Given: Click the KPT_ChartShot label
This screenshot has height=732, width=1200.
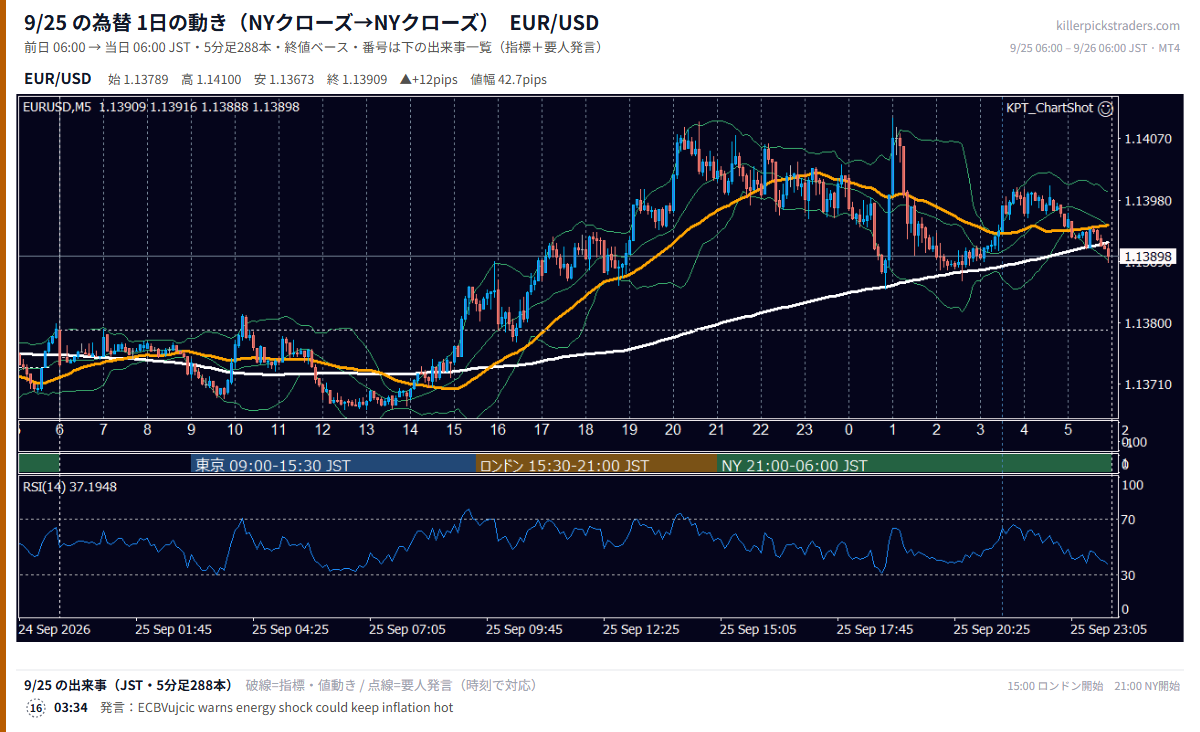Looking at the screenshot, I should 1050,108.
